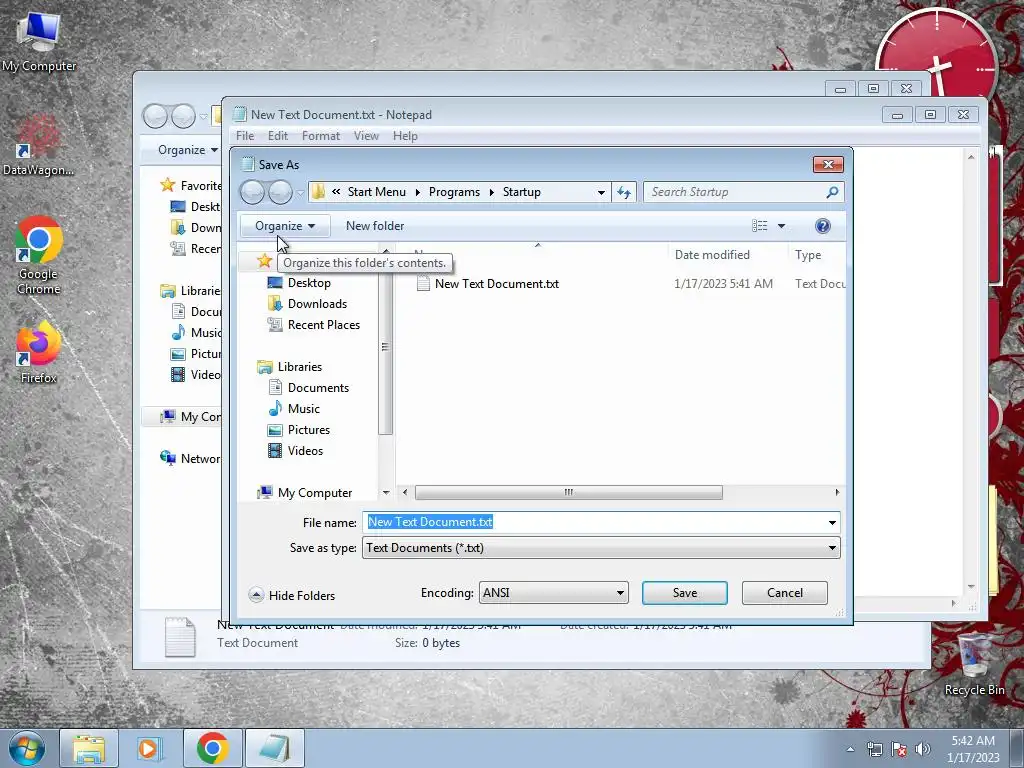The height and width of the screenshot is (768, 1024).
Task: Open Notepad Format menu
Action: [x=321, y=136]
